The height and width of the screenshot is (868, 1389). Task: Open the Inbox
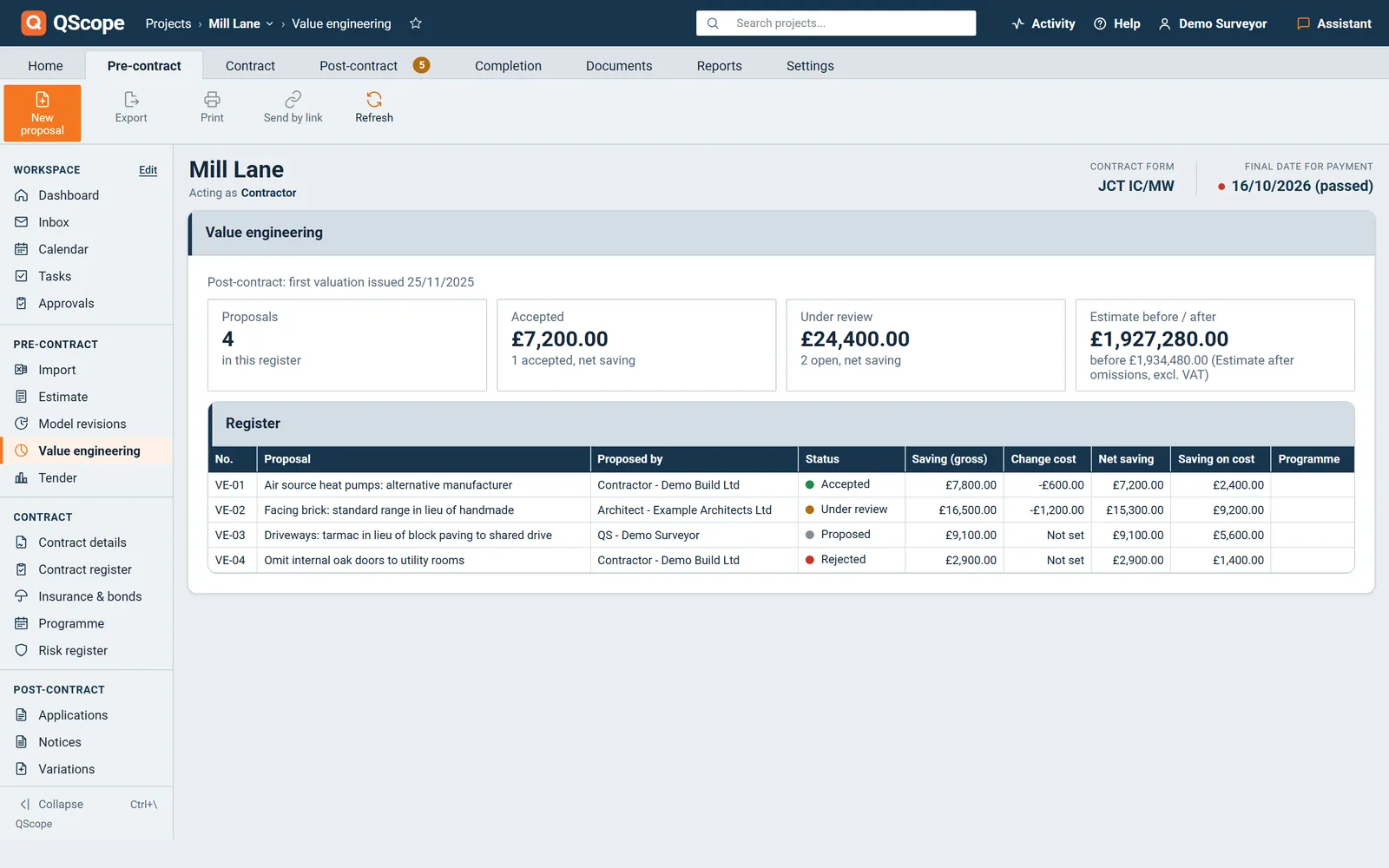point(86,222)
